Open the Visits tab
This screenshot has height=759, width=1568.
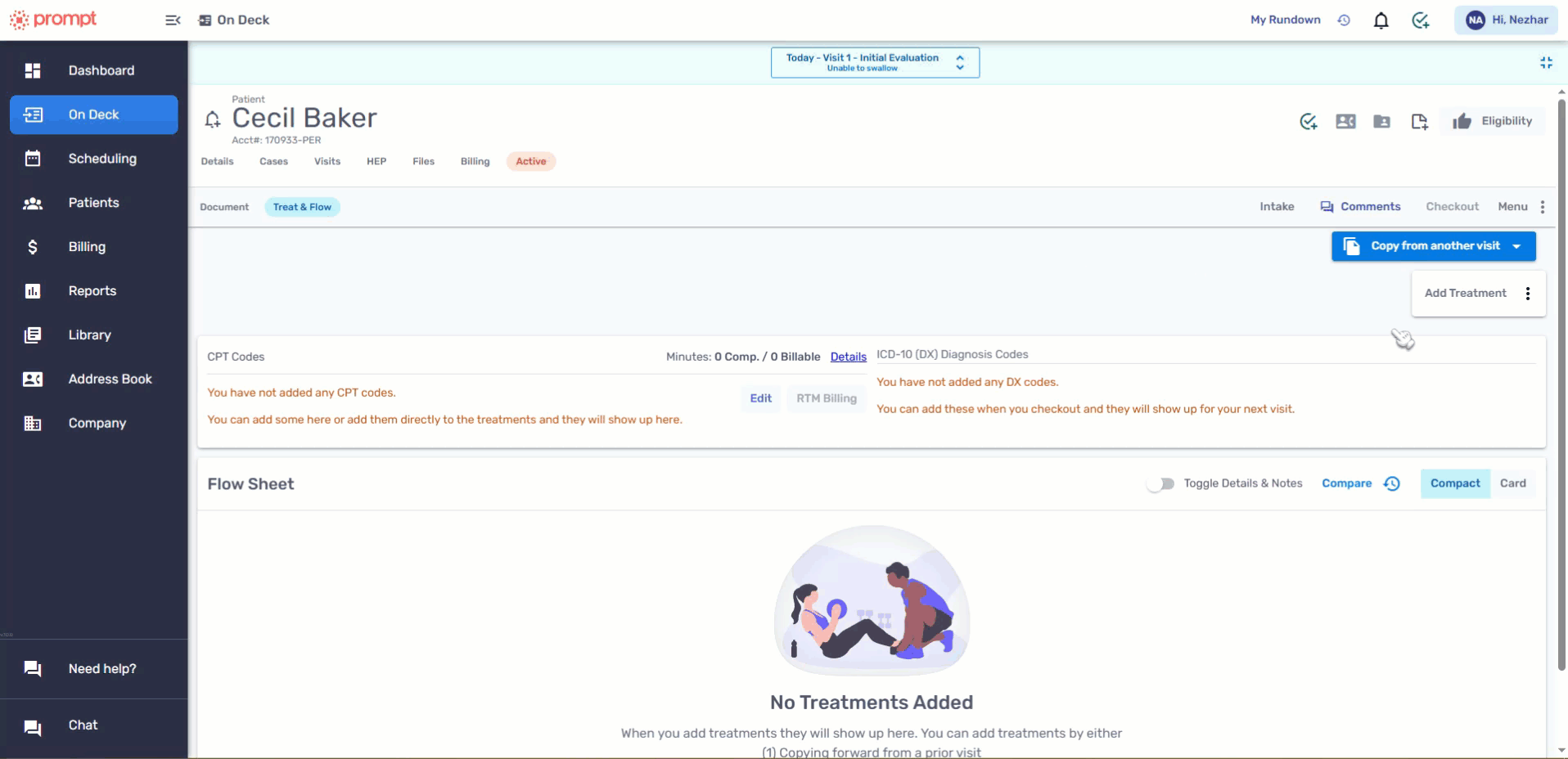point(327,161)
